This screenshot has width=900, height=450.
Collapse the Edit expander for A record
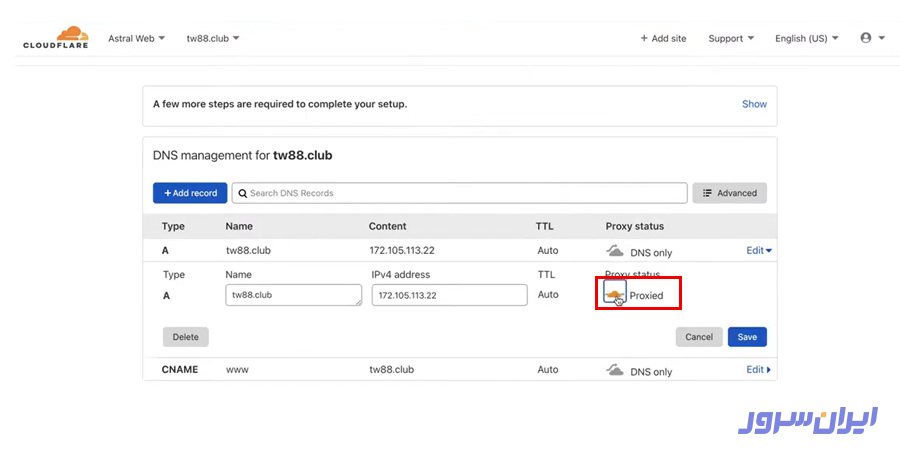(x=759, y=251)
